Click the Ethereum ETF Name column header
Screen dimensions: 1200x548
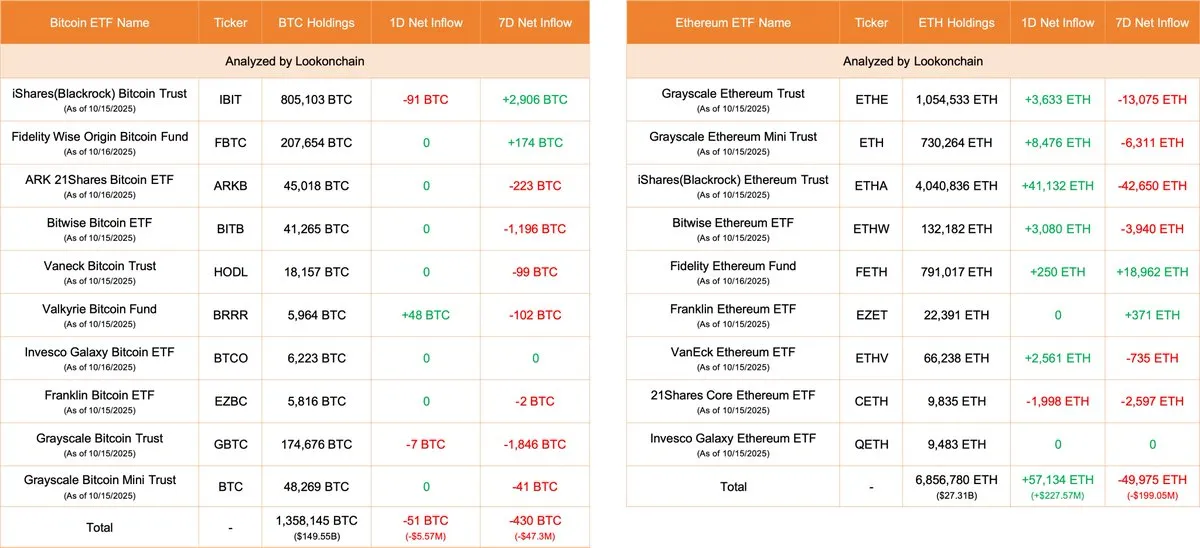click(733, 22)
